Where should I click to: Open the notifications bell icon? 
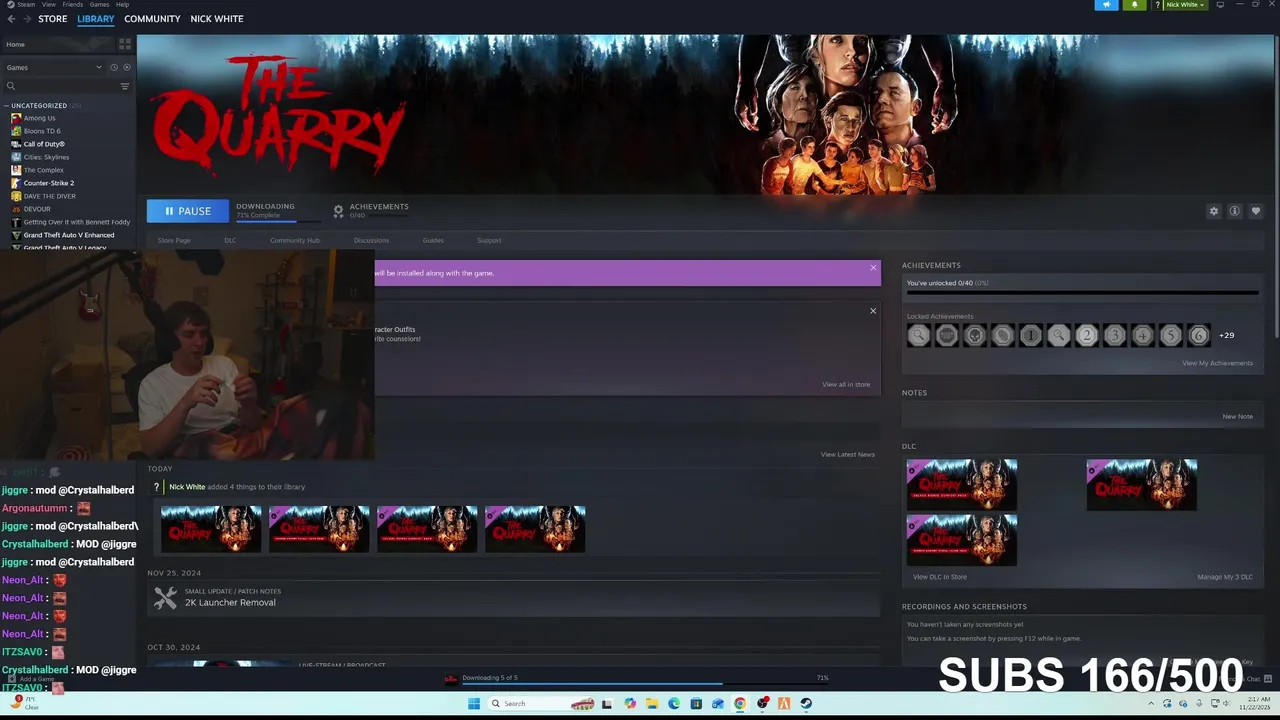click(1134, 5)
